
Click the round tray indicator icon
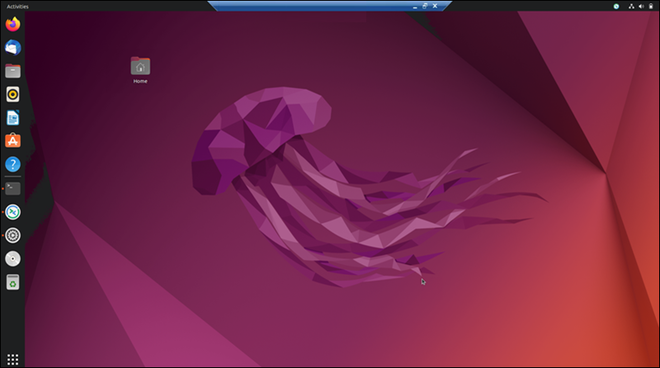[x=616, y=6]
